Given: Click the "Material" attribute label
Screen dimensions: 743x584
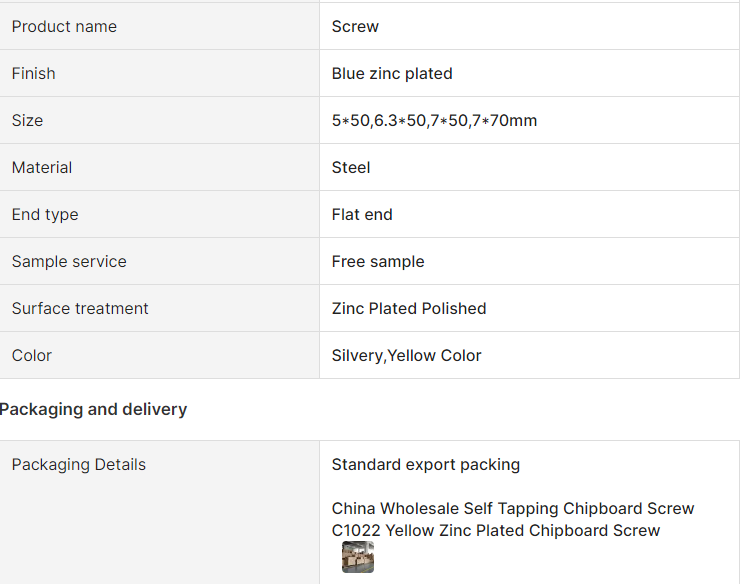Looking at the screenshot, I should [42, 168].
